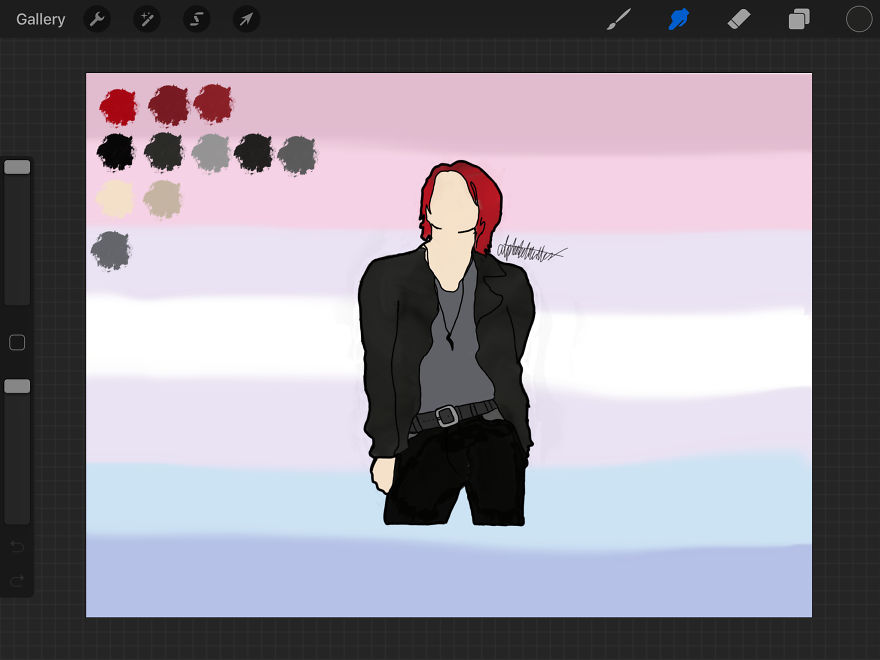Open the Layers panel

point(798,18)
